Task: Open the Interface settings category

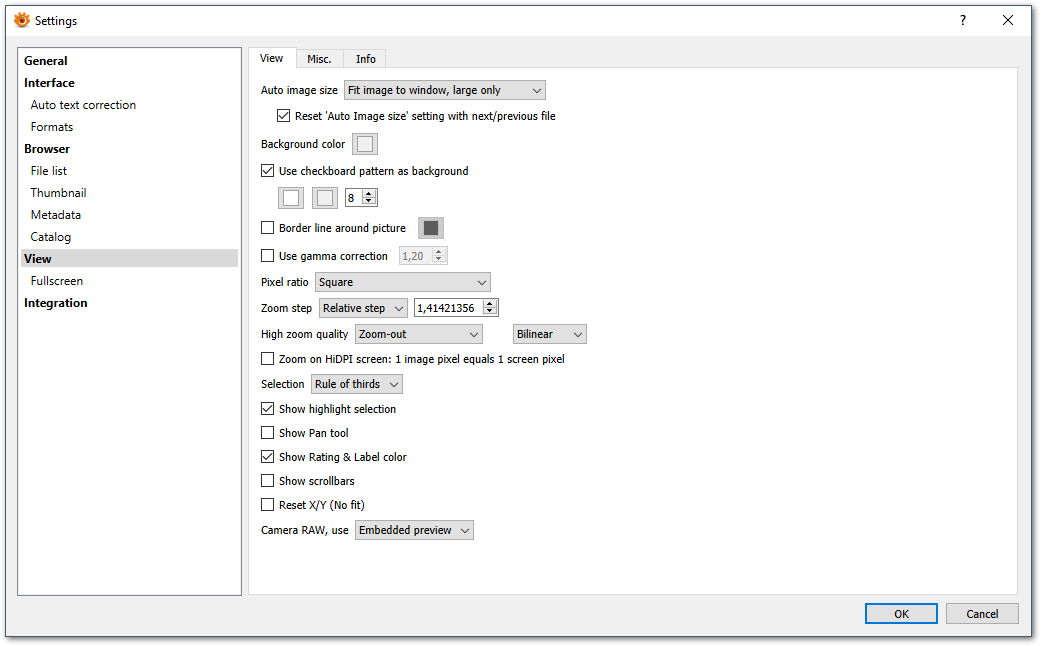Action: tap(49, 82)
